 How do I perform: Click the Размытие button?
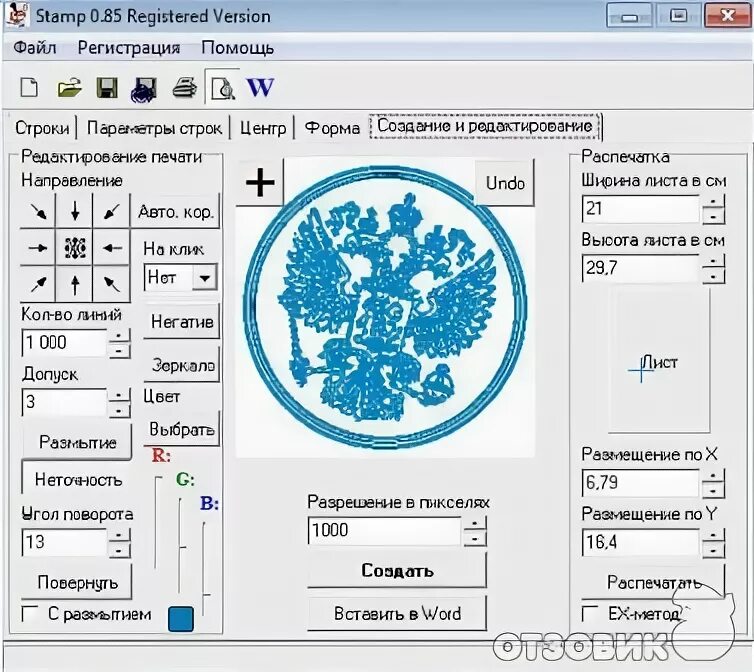77,442
